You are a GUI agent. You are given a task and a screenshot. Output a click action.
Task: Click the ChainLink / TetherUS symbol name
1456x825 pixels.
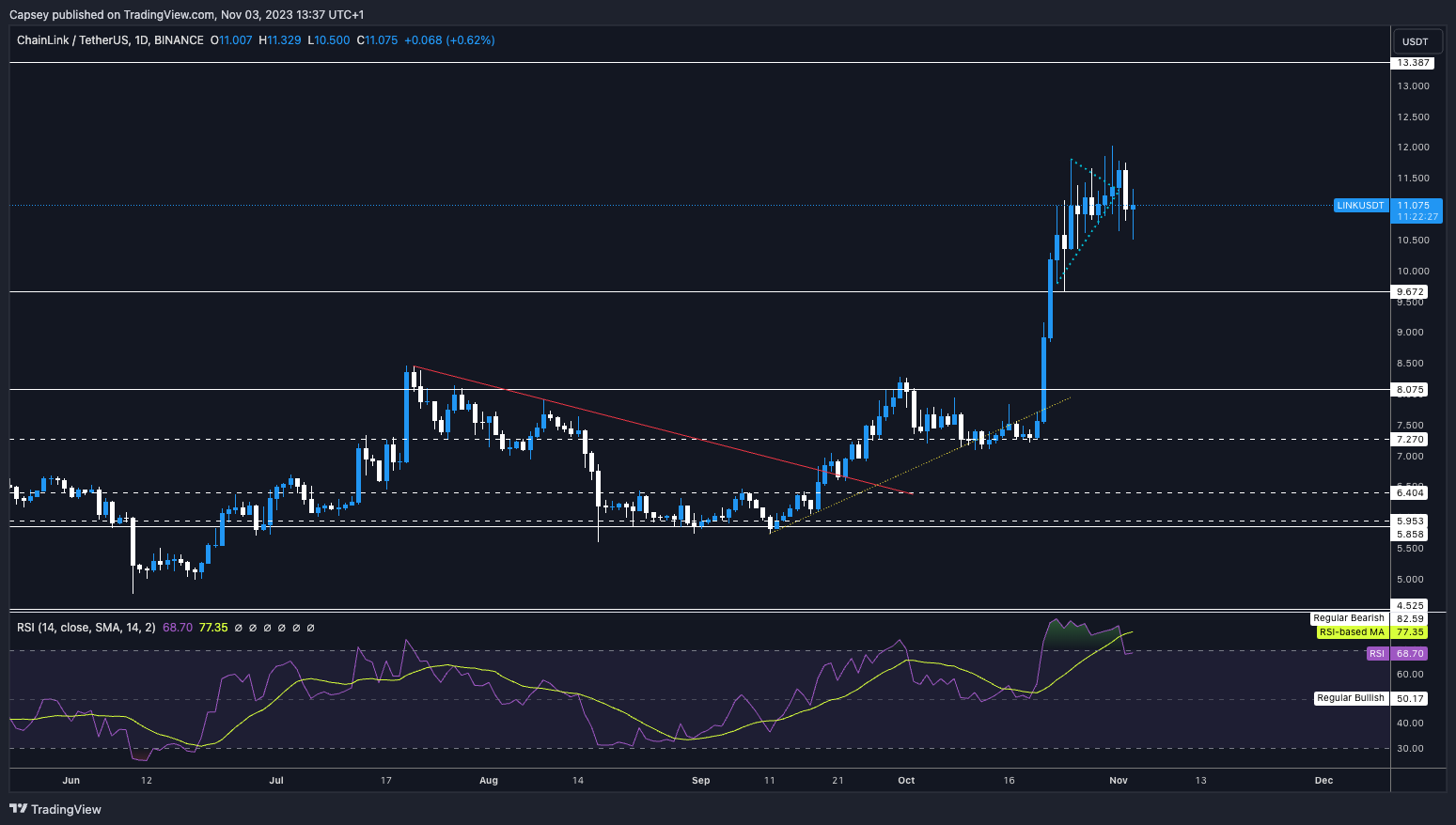(75, 40)
